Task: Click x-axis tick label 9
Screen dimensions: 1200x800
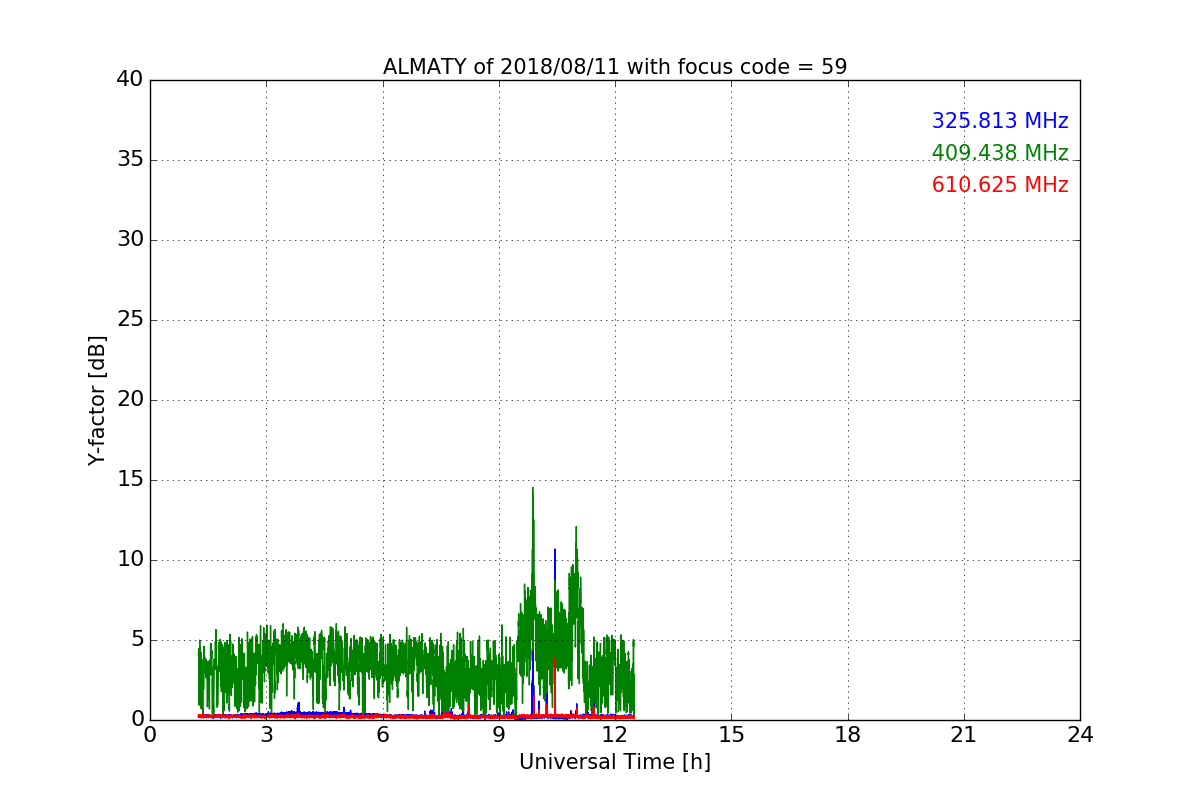Action: pyautogui.click(x=499, y=735)
